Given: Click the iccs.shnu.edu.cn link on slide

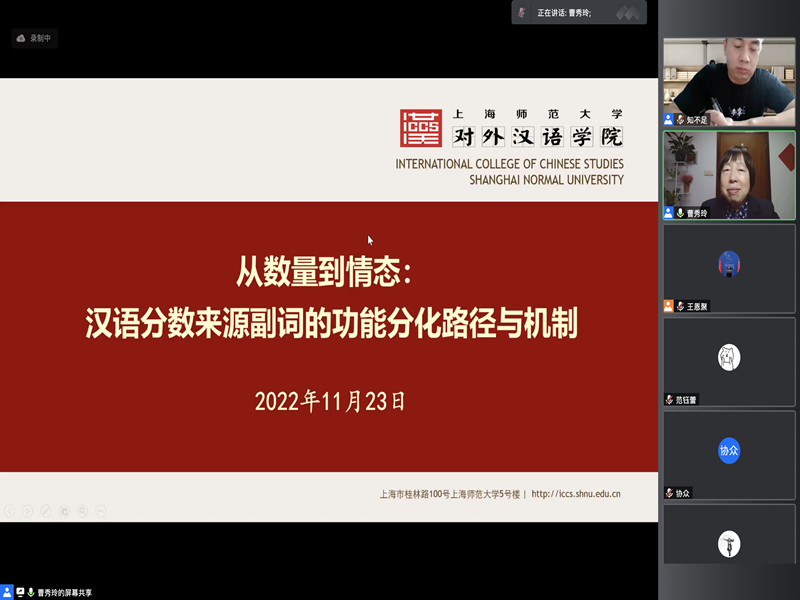Looking at the screenshot, I should (x=576, y=494).
